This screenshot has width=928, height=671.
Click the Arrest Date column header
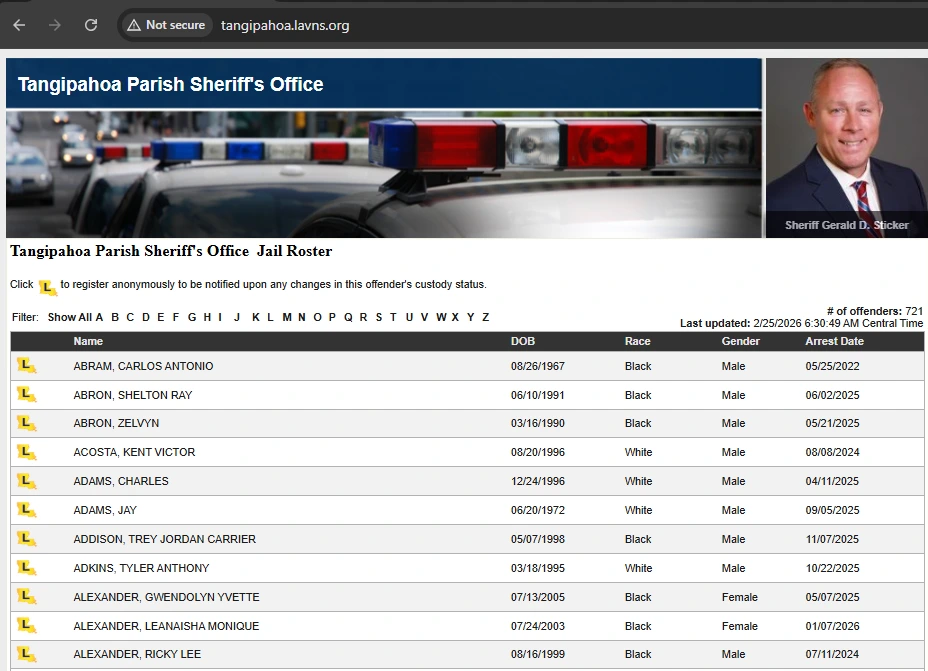tap(834, 341)
